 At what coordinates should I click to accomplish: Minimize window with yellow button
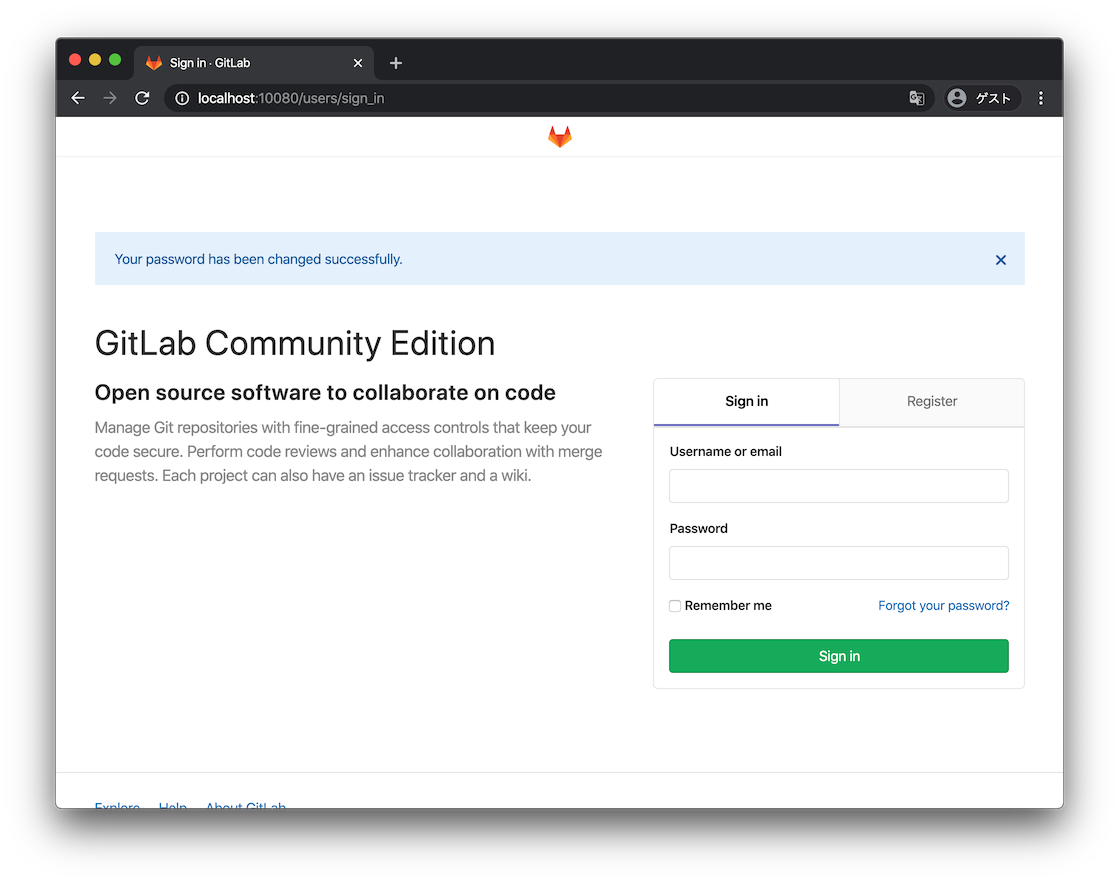point(95,60)
